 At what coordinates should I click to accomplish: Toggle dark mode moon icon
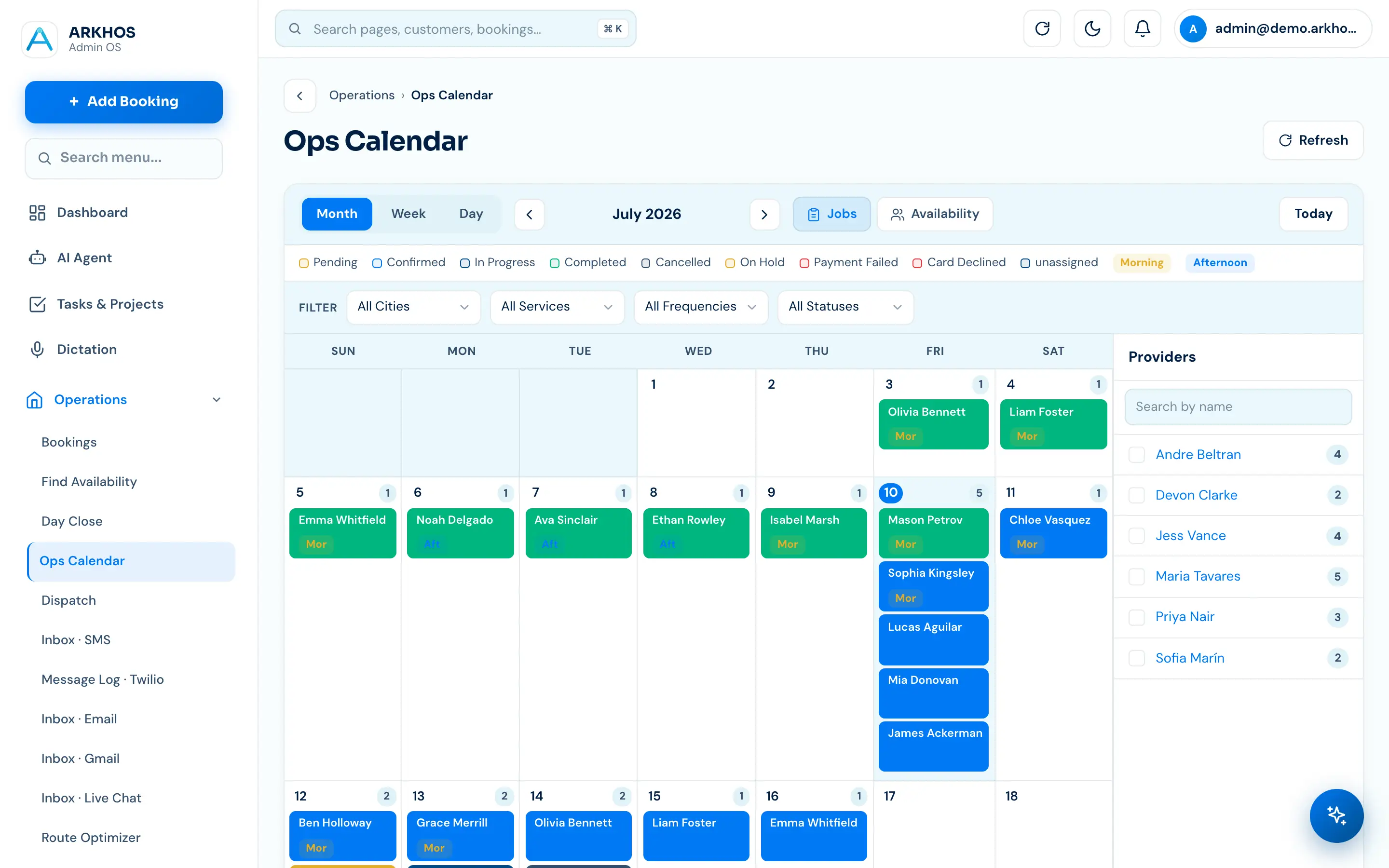[1092, 29]
